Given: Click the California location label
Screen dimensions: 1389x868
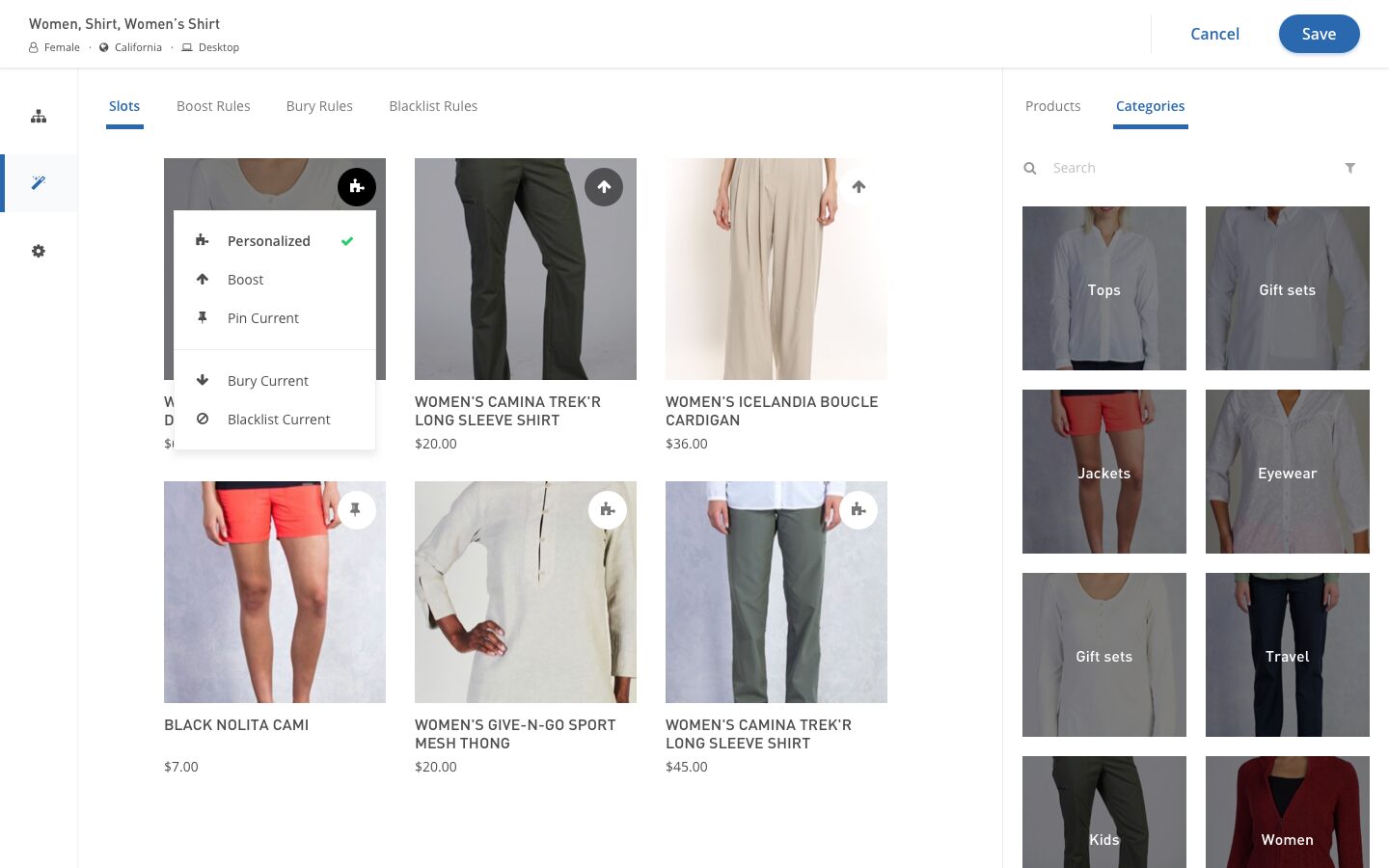Looking at the screenshot, I should click(x=138, y=47).
